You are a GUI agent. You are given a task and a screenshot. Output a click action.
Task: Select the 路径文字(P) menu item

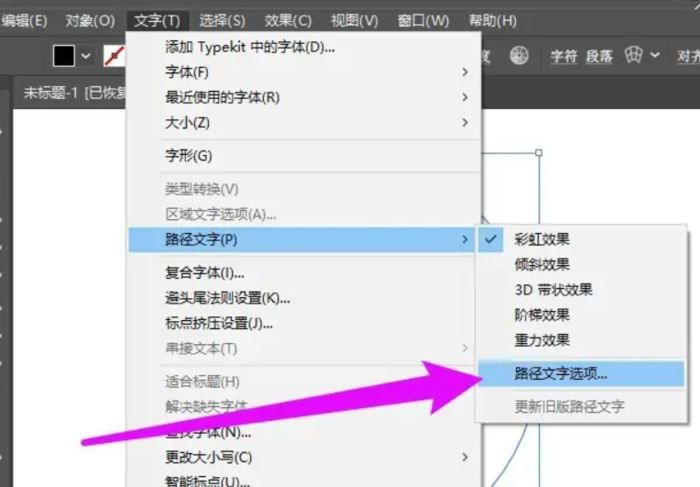[301, 240]
